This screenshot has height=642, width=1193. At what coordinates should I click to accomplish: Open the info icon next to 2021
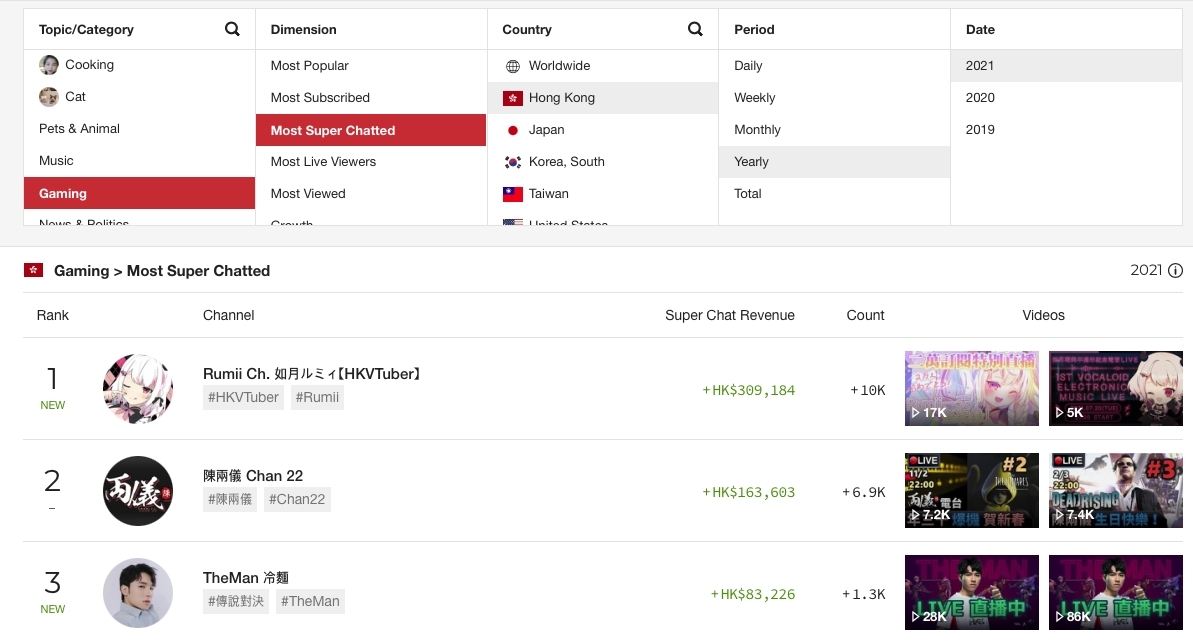1175,270
